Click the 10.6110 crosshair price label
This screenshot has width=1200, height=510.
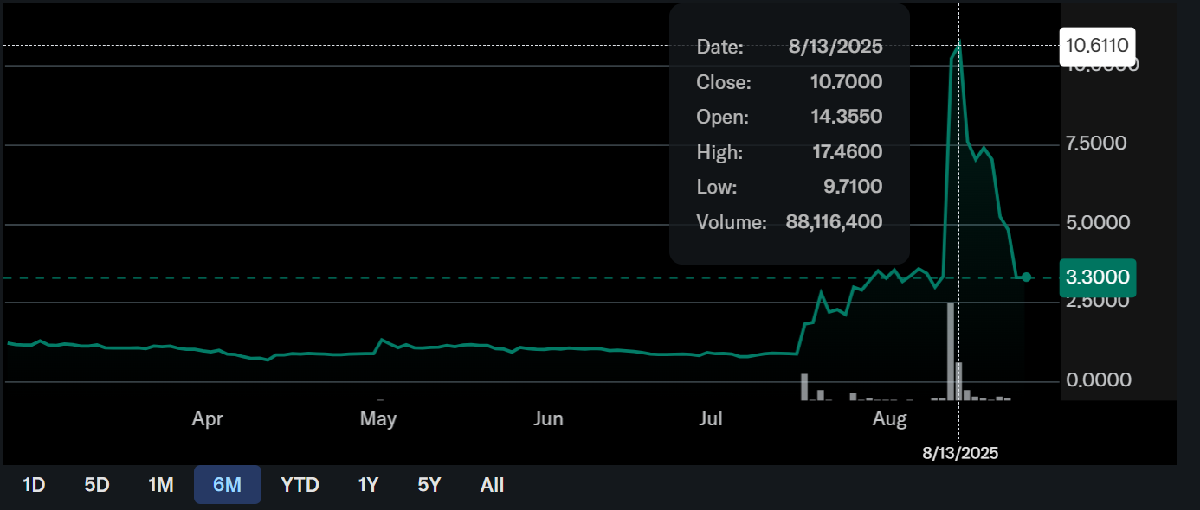[1098, 46]
